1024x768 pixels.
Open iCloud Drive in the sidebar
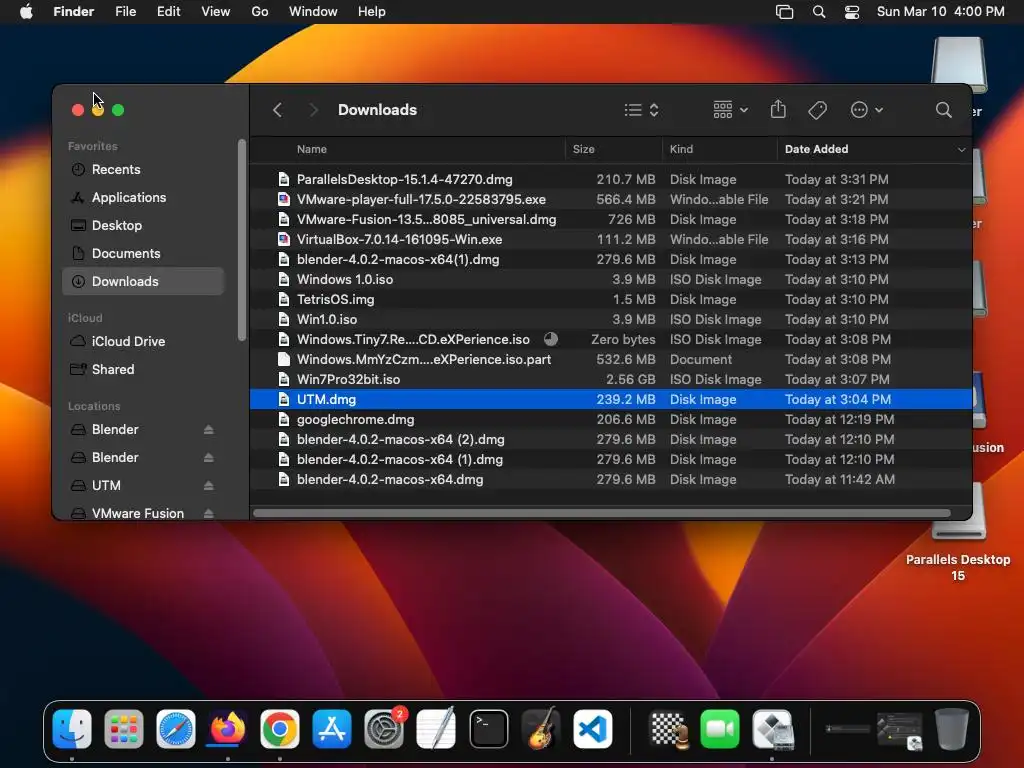[143, 342]
